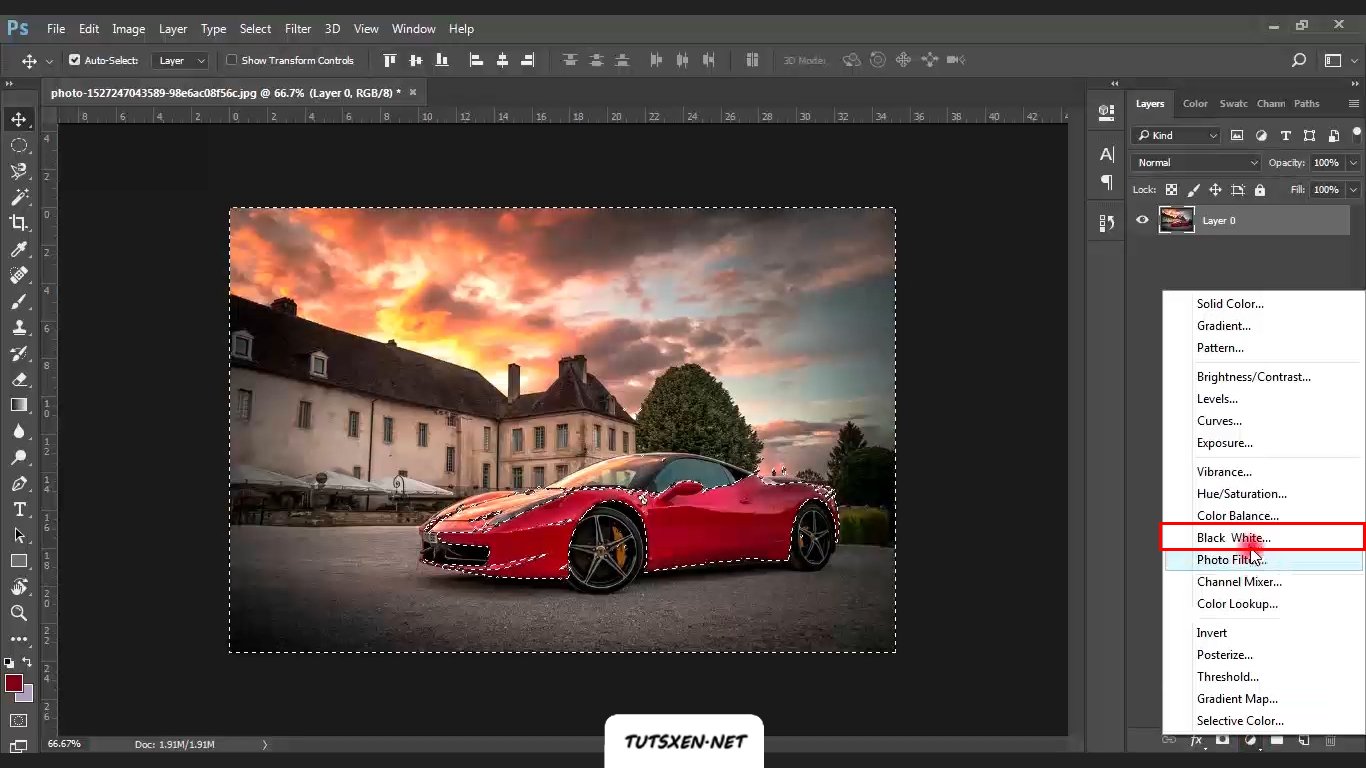This screenshot has height=768, width=1366.
Task: Expand the Fill slider arrow
Action: pos(1353,190)
